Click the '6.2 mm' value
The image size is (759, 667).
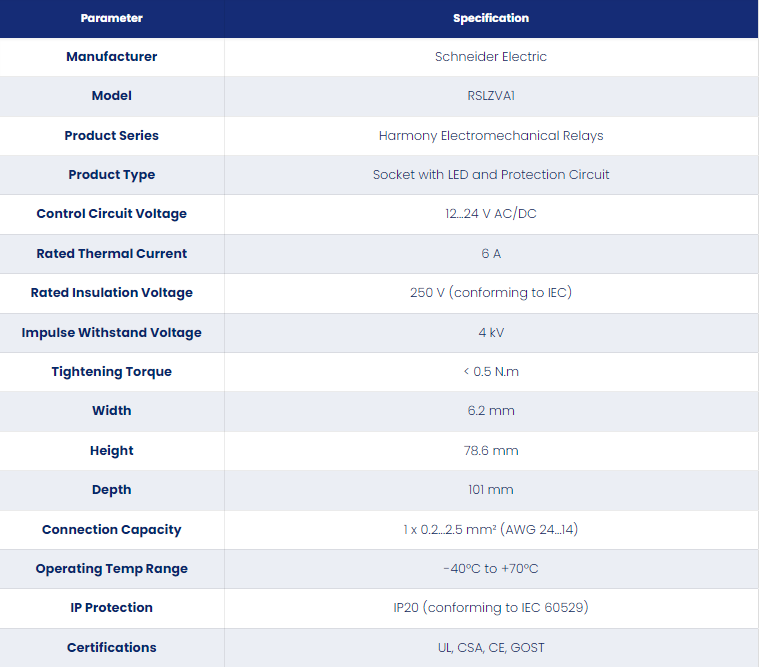coord(491,411)
